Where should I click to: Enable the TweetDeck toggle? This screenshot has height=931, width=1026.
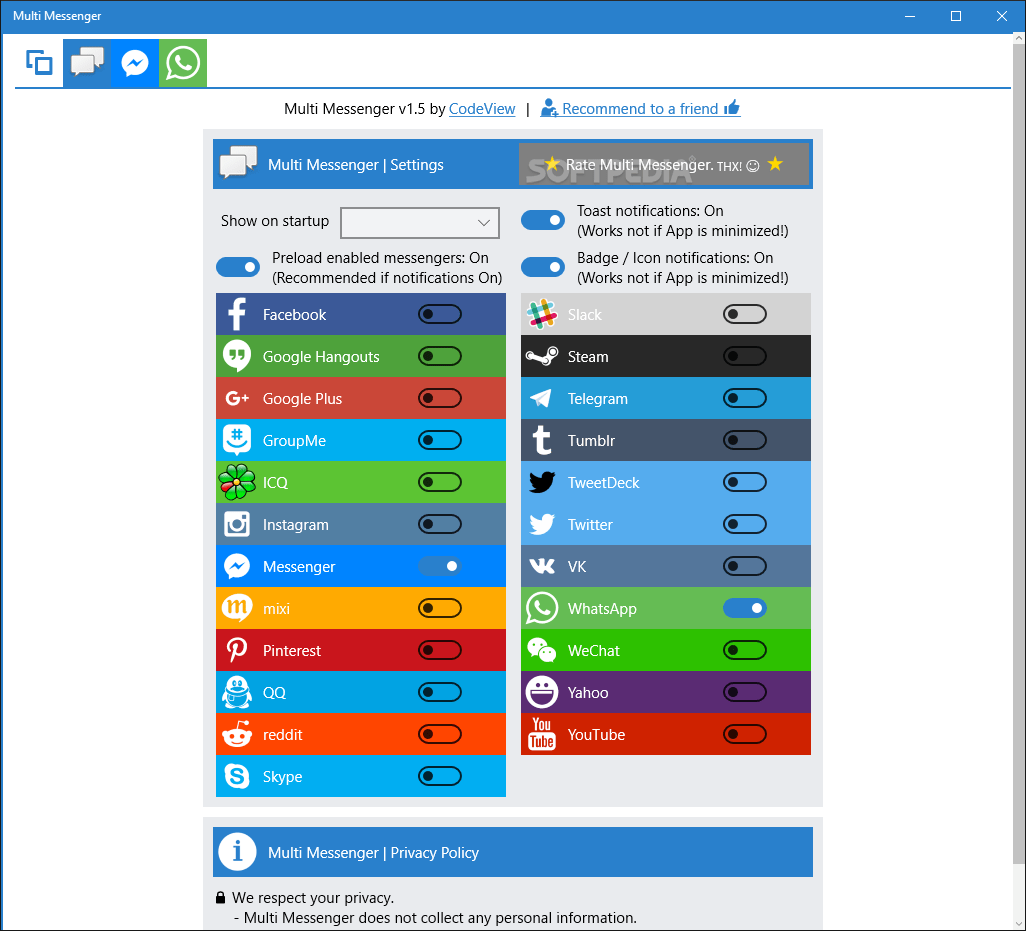coord(745,482)
